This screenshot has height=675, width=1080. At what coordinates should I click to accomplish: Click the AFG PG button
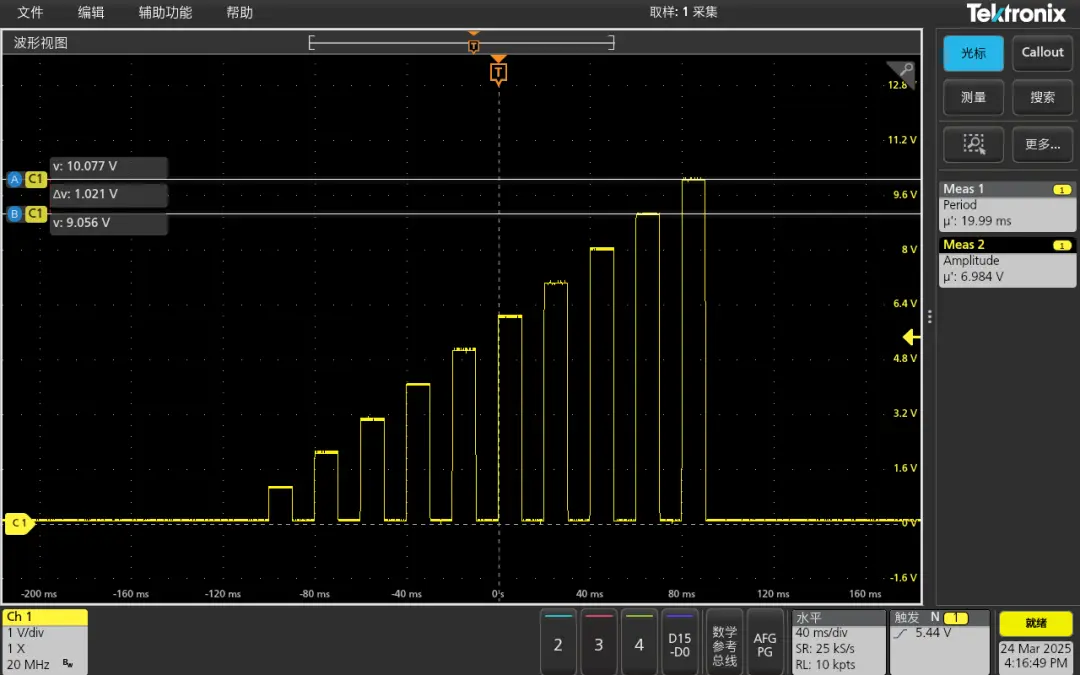765,642
